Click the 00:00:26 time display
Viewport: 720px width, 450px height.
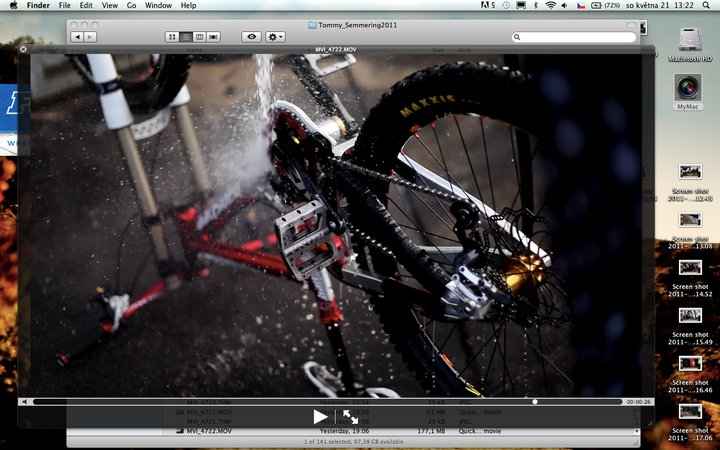pos(637,402)
